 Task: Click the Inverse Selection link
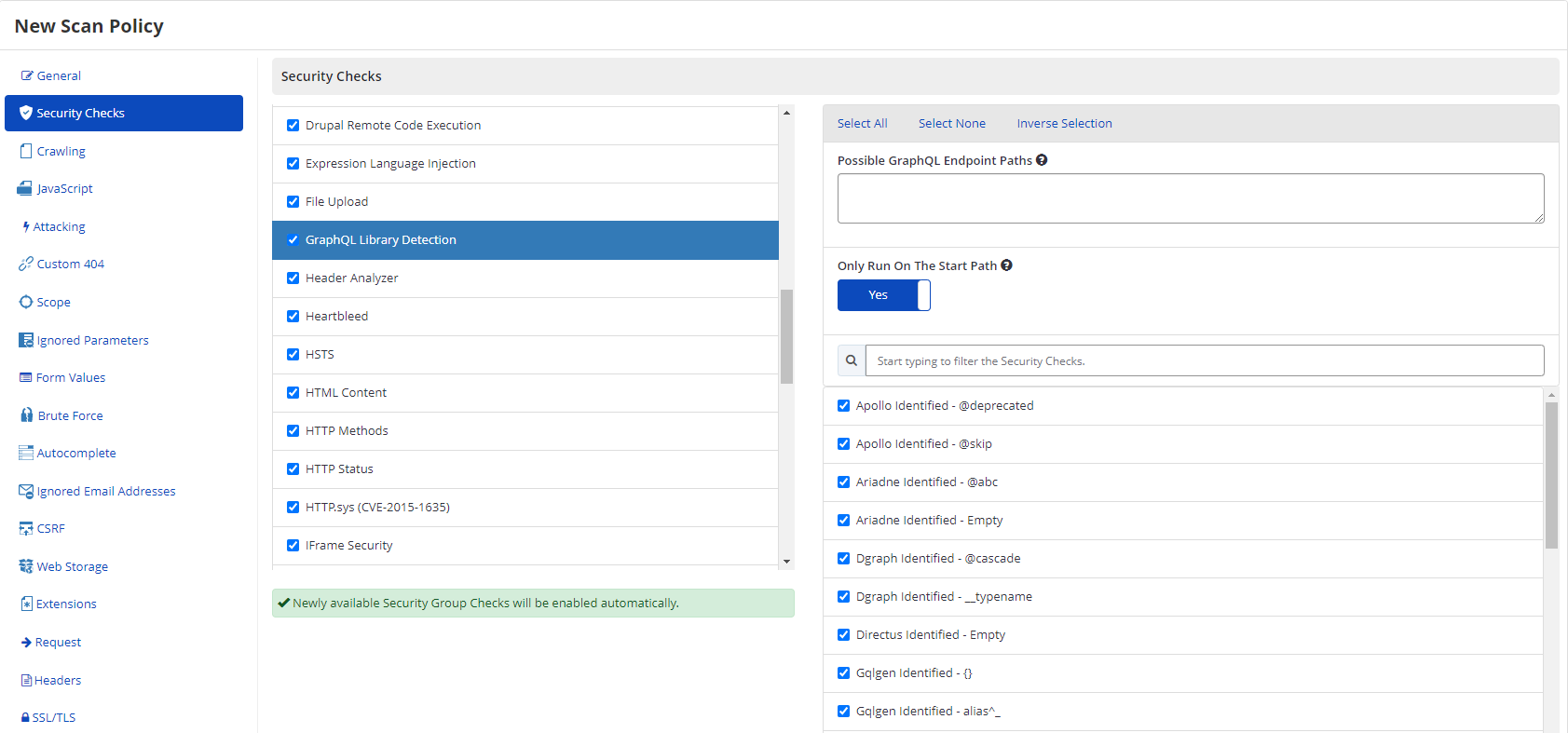coord(1064,124)
